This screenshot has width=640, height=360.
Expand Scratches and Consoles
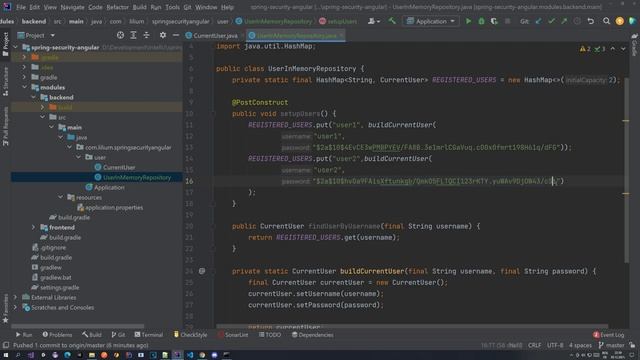point(16,307)
